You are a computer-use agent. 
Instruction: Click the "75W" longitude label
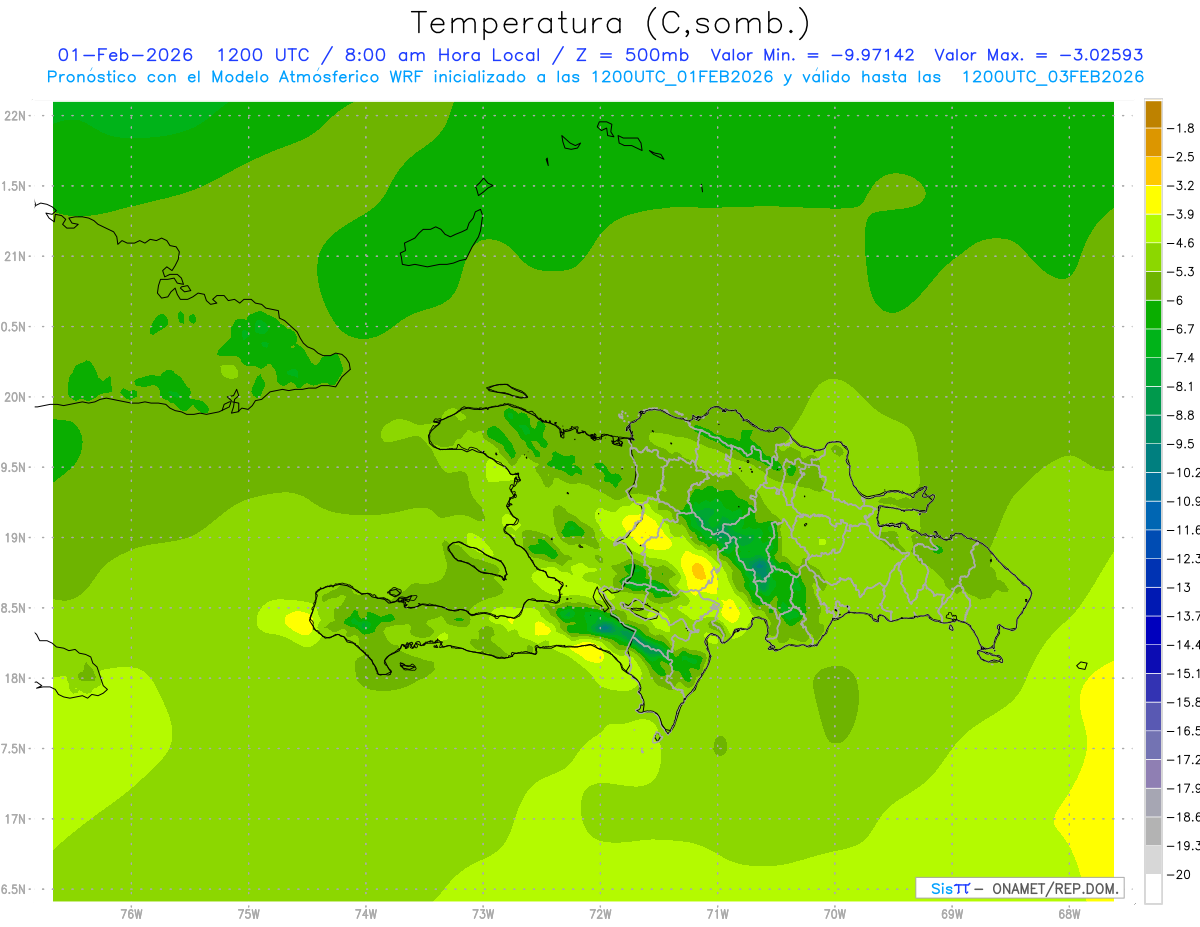click(x=248, y=914)
